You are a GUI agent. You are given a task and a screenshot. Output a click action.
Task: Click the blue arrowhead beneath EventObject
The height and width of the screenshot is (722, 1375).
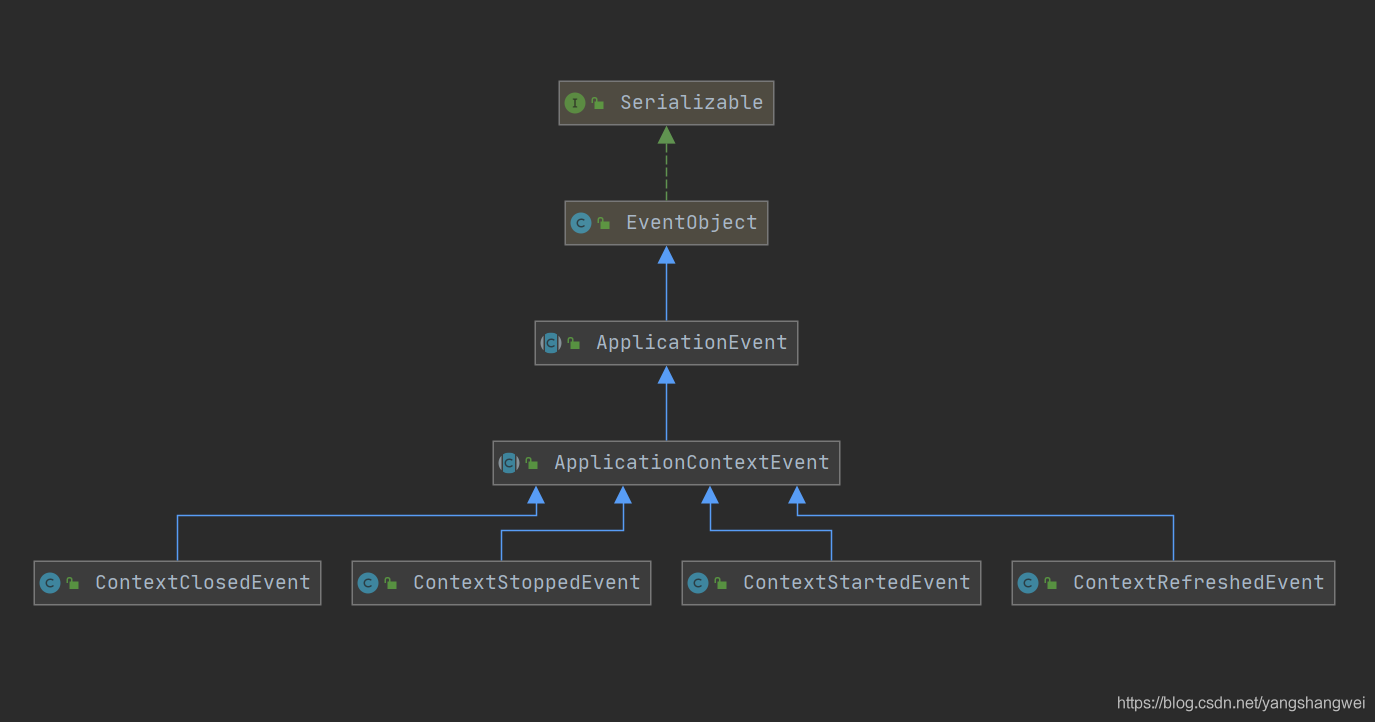(x=666, y=255)
